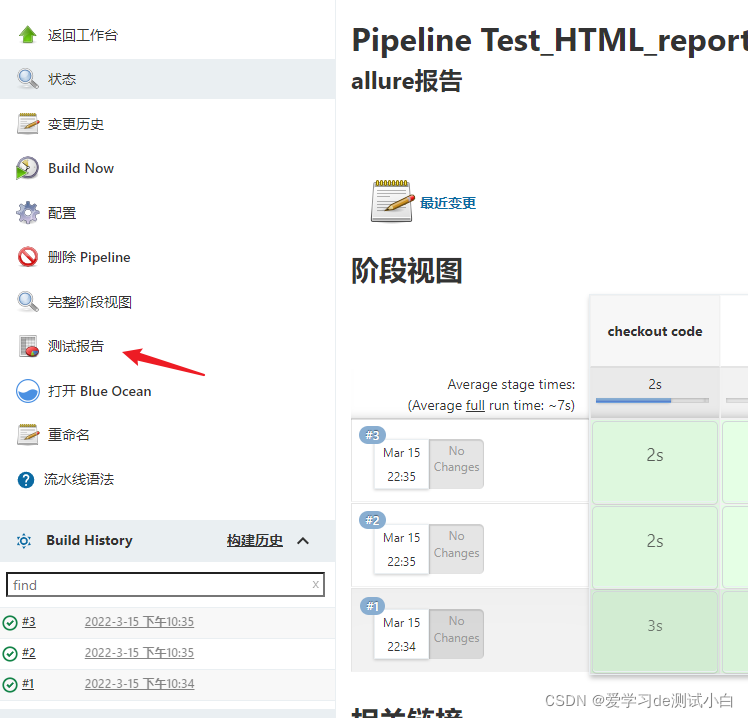Click checkout code stage cell for #3
Screen dimensions: 748x718
click(x=654, y=455)
